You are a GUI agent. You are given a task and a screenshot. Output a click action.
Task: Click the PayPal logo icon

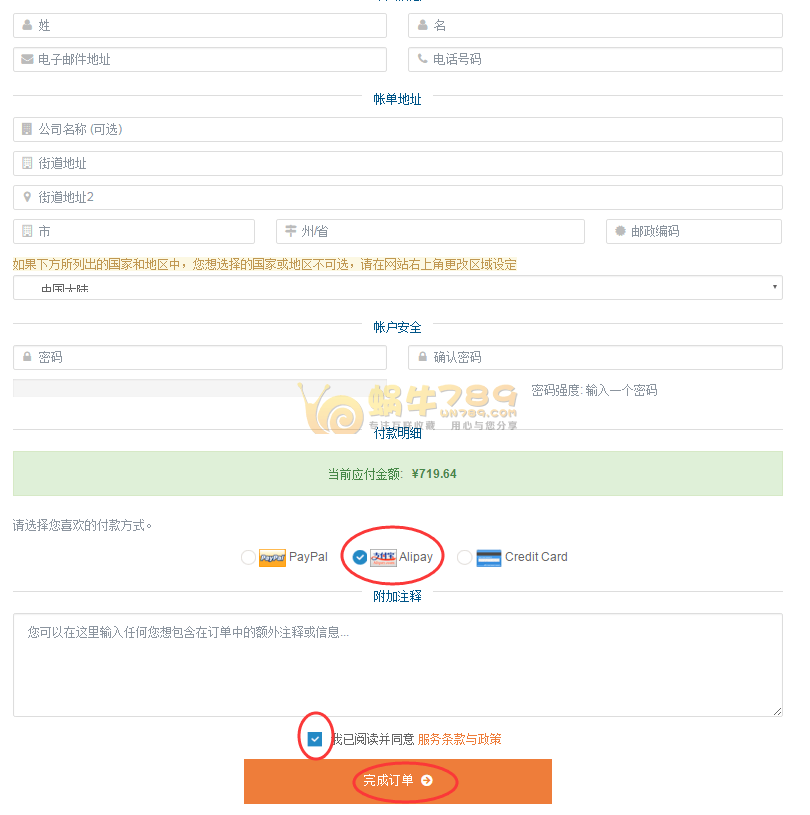(x=272, y=557)
